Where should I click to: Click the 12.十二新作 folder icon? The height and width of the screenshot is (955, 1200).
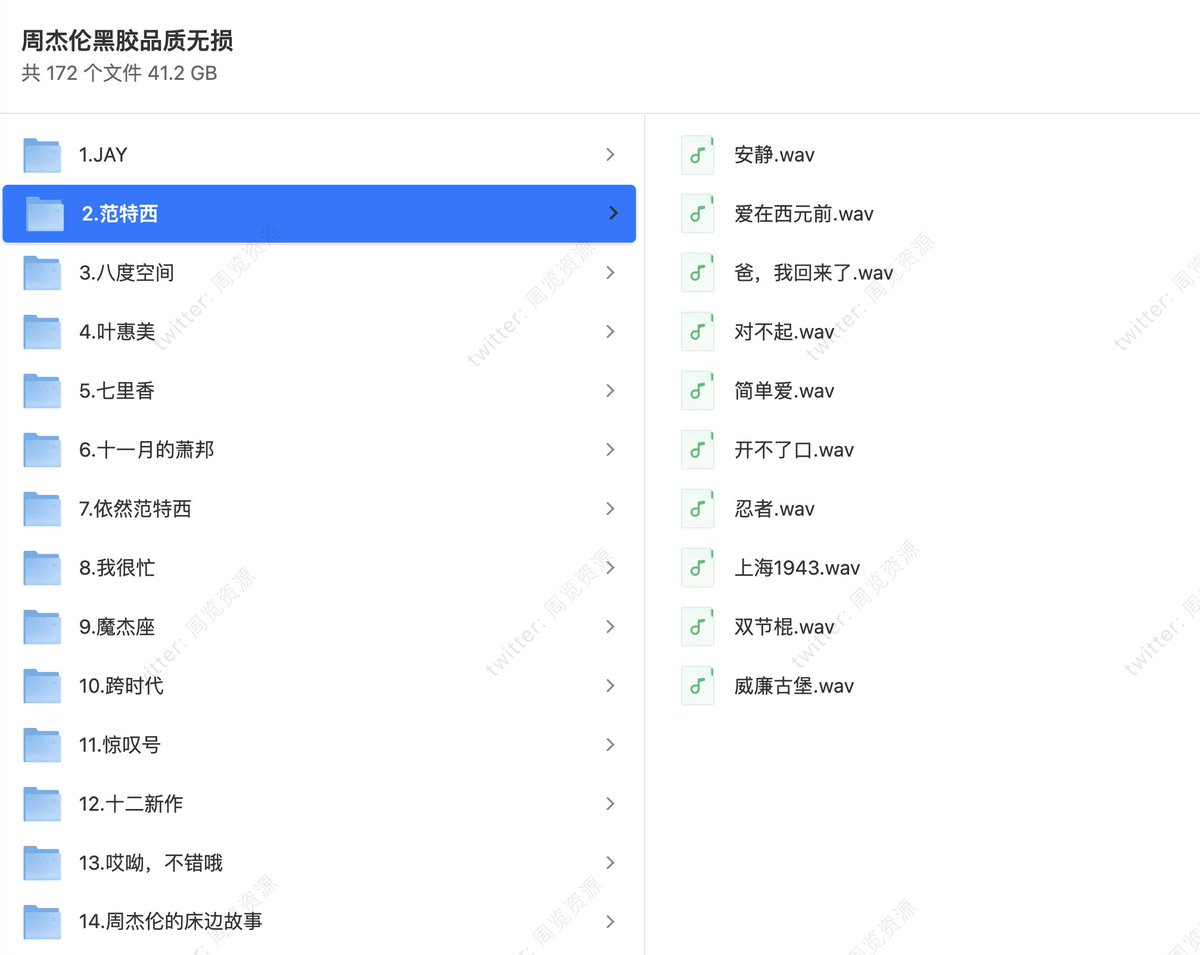(42, 804)
